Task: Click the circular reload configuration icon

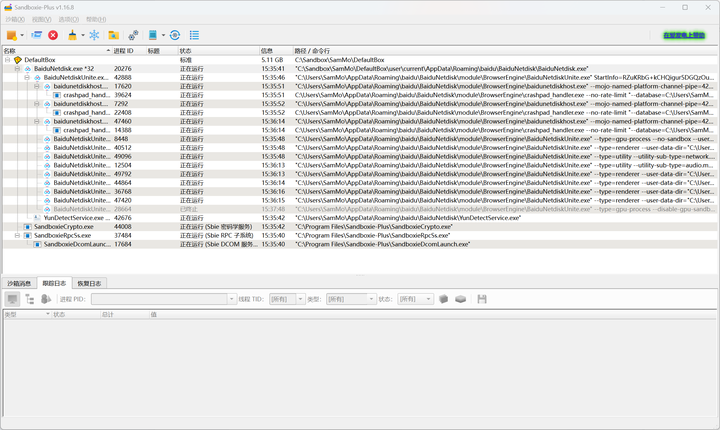Action: pos(175,35)
